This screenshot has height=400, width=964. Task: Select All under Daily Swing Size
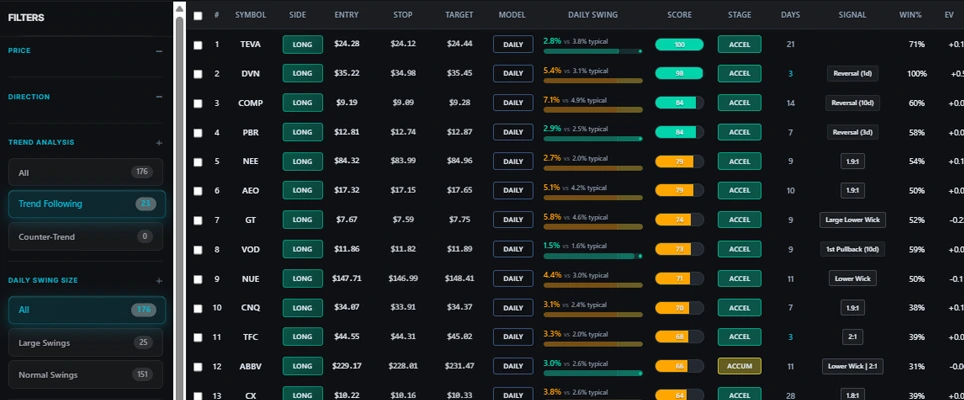pyautogui.click(x=87, y=310)
